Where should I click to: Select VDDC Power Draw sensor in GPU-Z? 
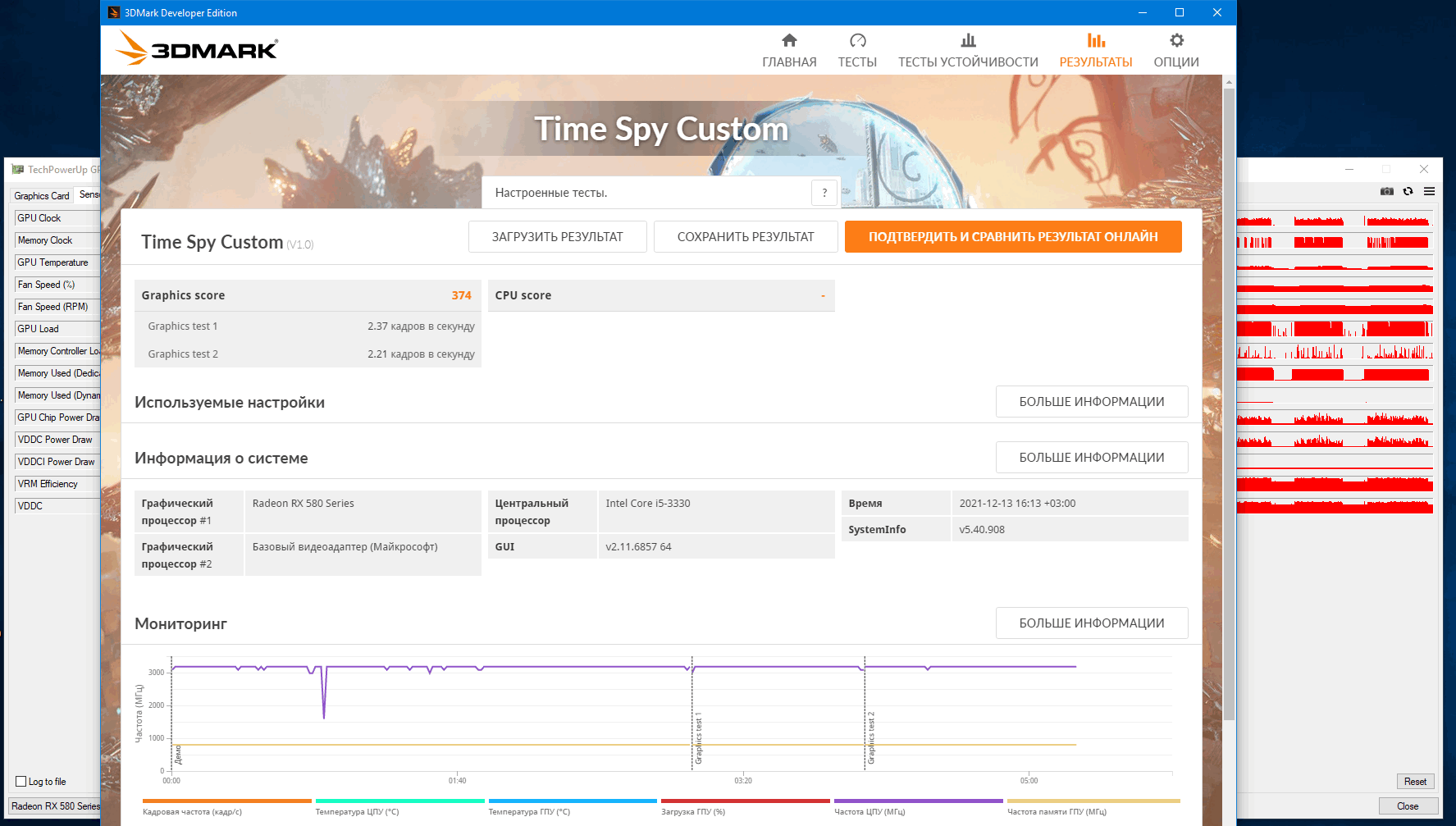pos(57,440)
